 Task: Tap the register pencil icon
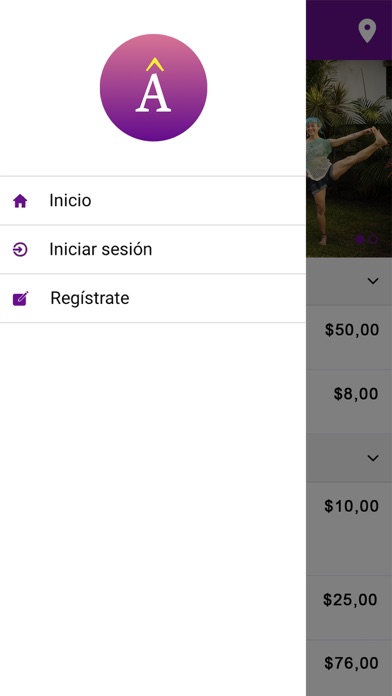[20, 299]
